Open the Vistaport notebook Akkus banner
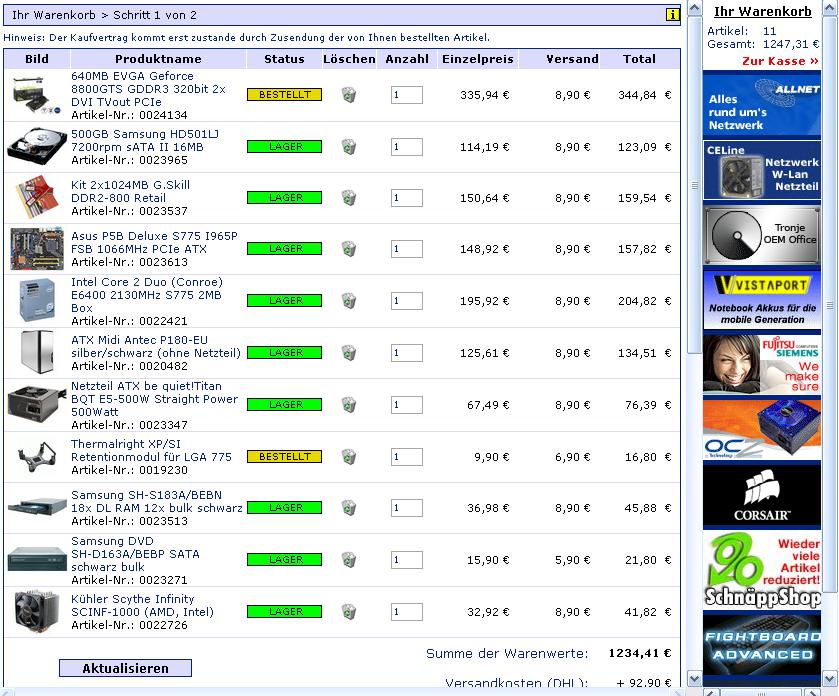 pyautogui.click(x=762, y=300)
